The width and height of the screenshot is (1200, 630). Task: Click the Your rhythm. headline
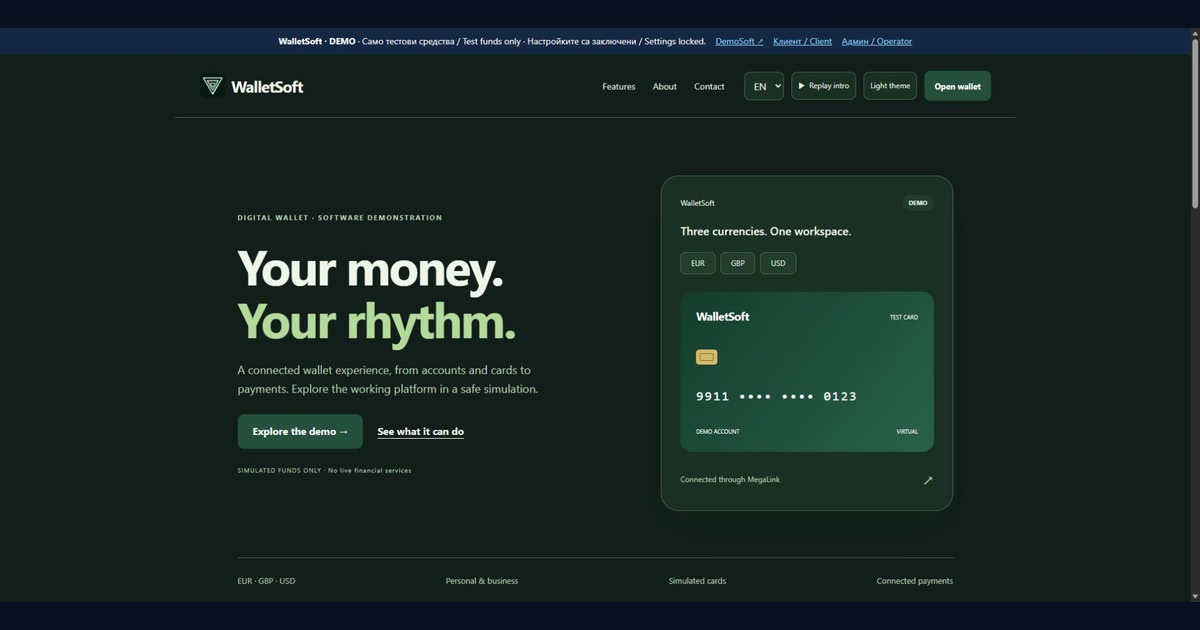(377, 322)
